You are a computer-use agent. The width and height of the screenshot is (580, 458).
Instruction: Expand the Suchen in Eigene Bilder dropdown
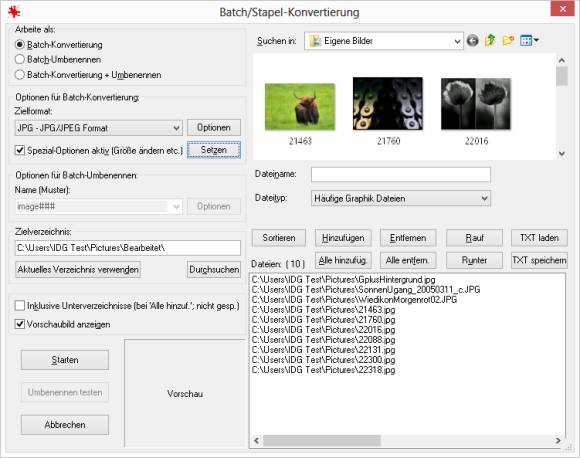pos(384,41)
